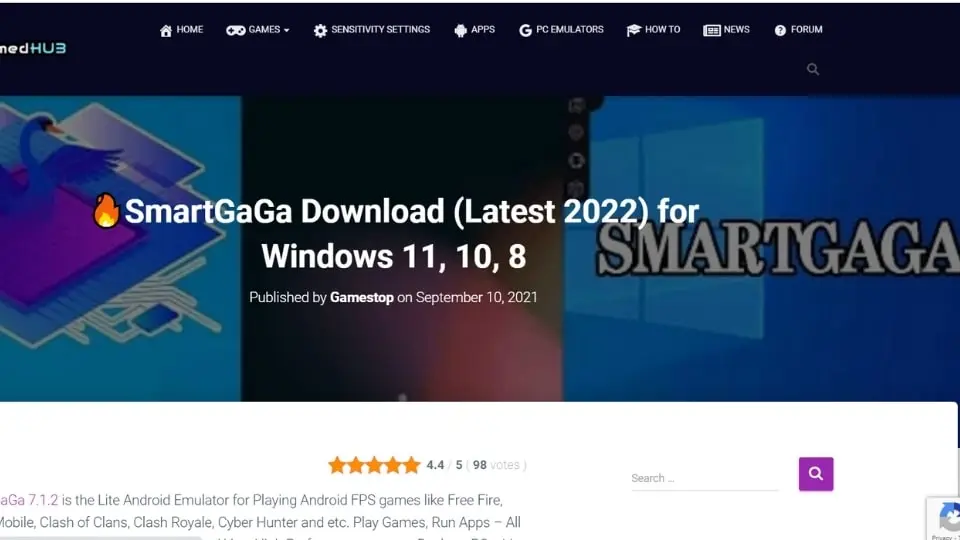Image resolution: width=960 pixels, height=540 pixels.
Task: Focus the sidebar Search text field
Action: point(704,478)
